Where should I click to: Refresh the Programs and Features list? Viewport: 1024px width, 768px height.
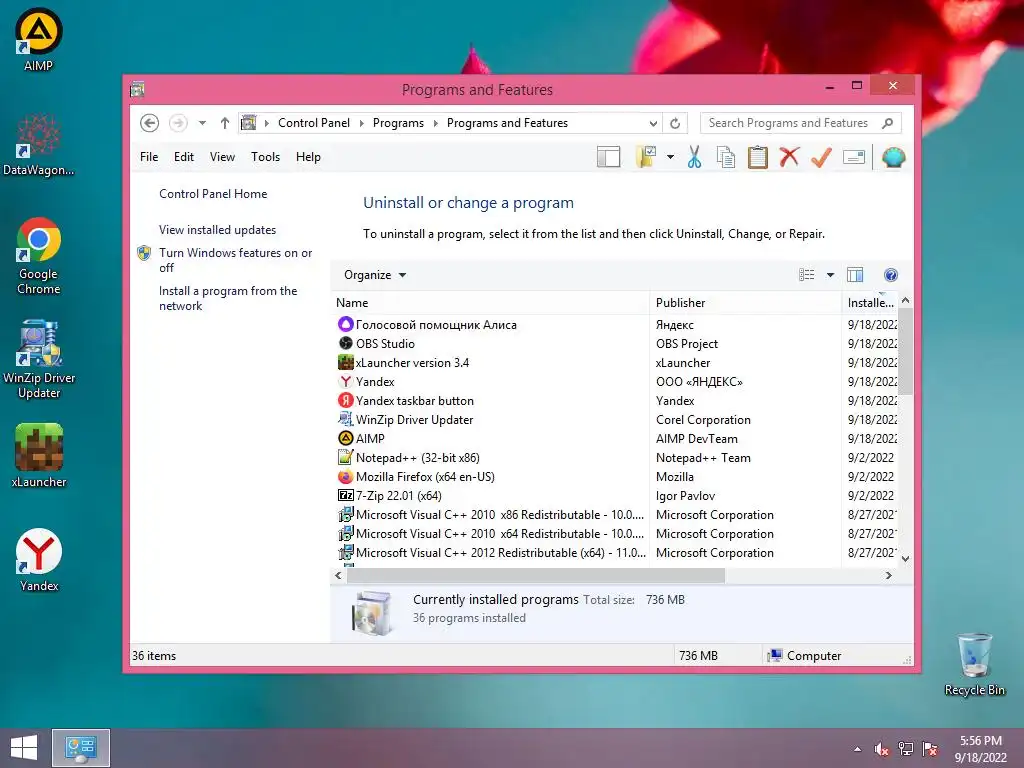675,123
